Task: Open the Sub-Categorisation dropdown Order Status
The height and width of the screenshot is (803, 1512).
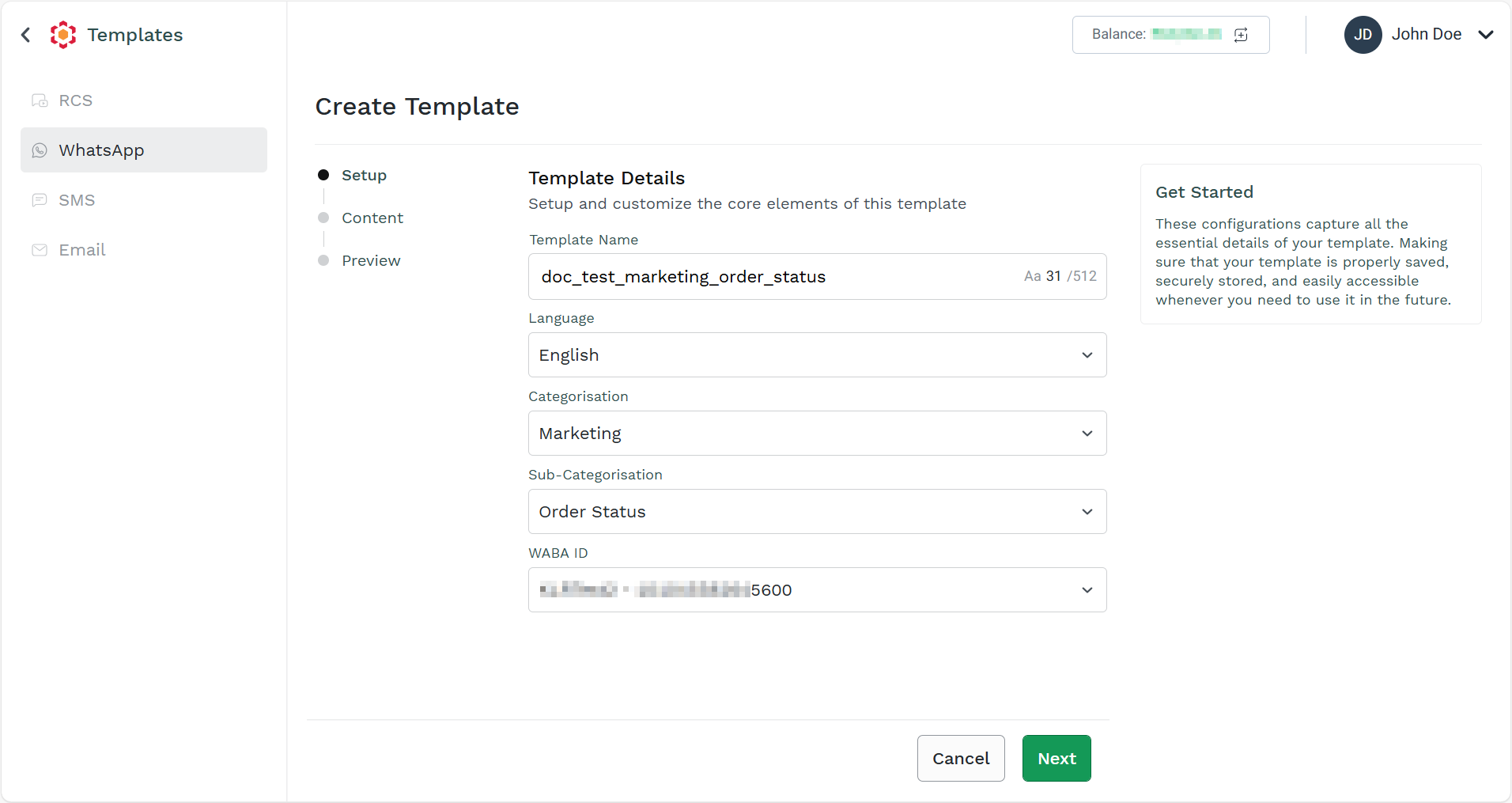Action: pyautogui.click(x=817, y=512)
